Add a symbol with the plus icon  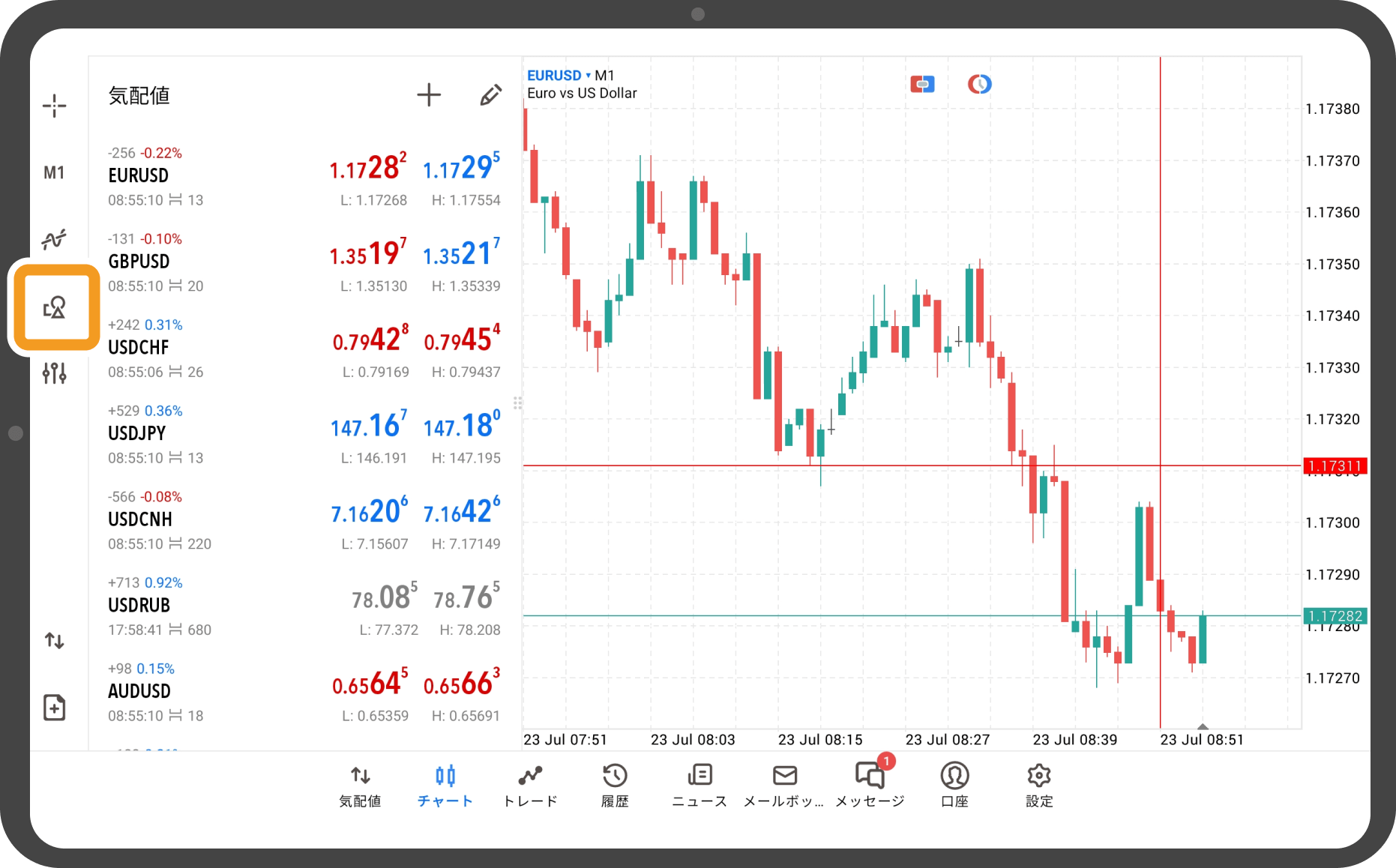429,95
